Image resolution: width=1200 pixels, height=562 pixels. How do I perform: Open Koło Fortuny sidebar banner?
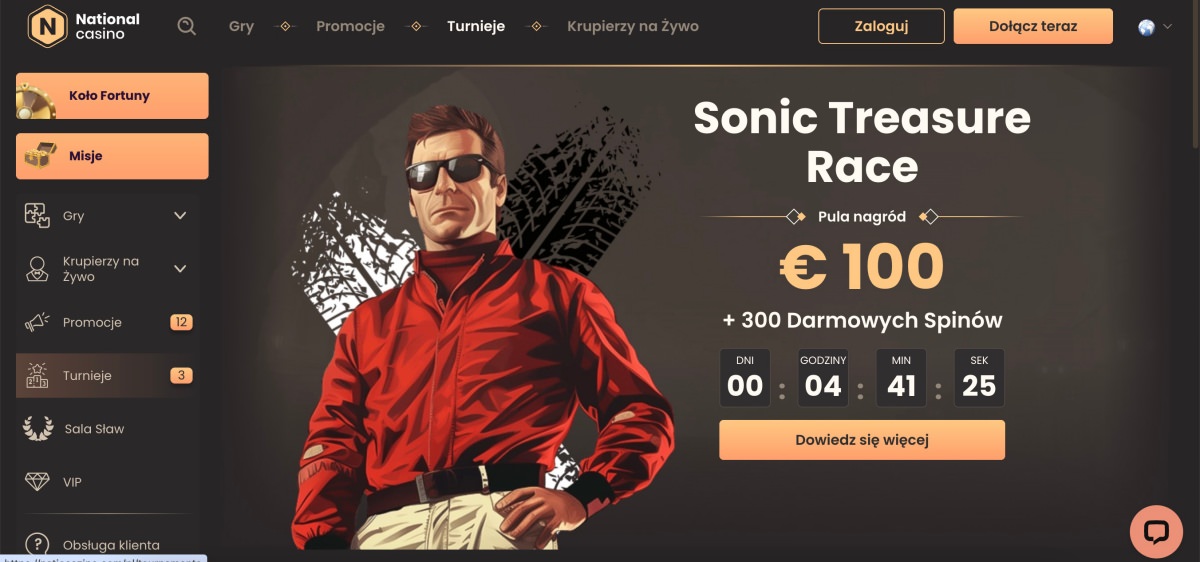tap(112, 96)
